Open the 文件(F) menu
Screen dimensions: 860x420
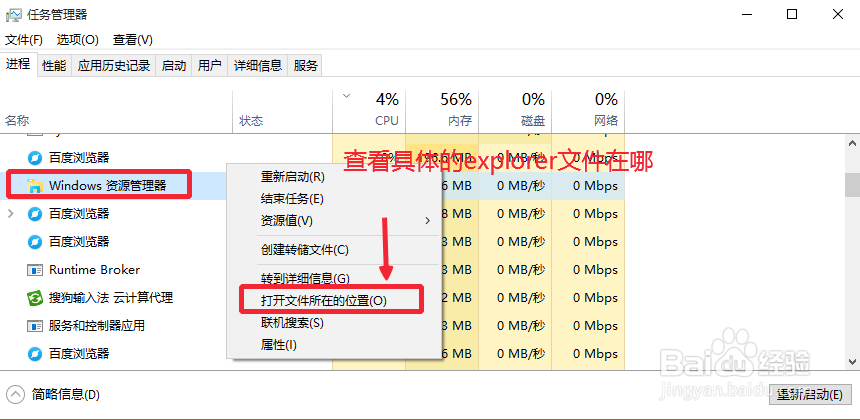click(x=24, y=40)
